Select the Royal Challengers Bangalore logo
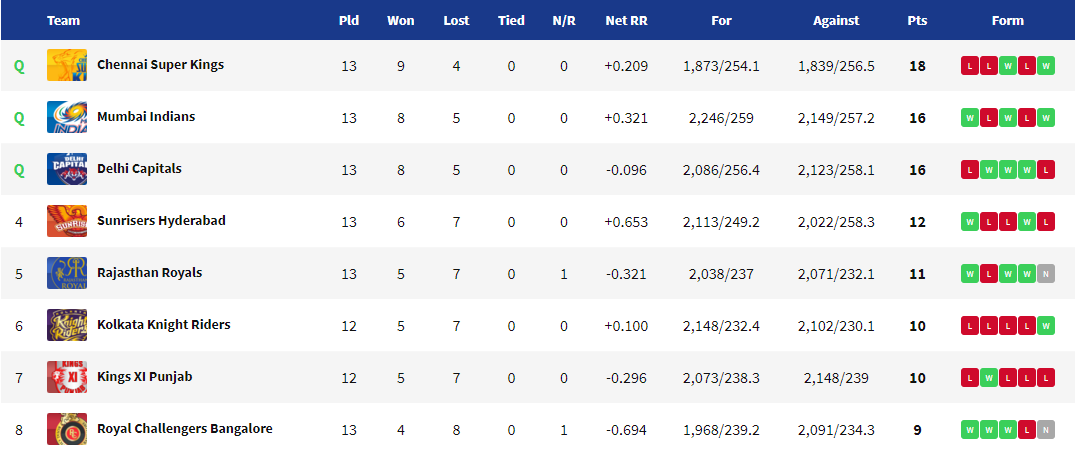 coord(66,429)
